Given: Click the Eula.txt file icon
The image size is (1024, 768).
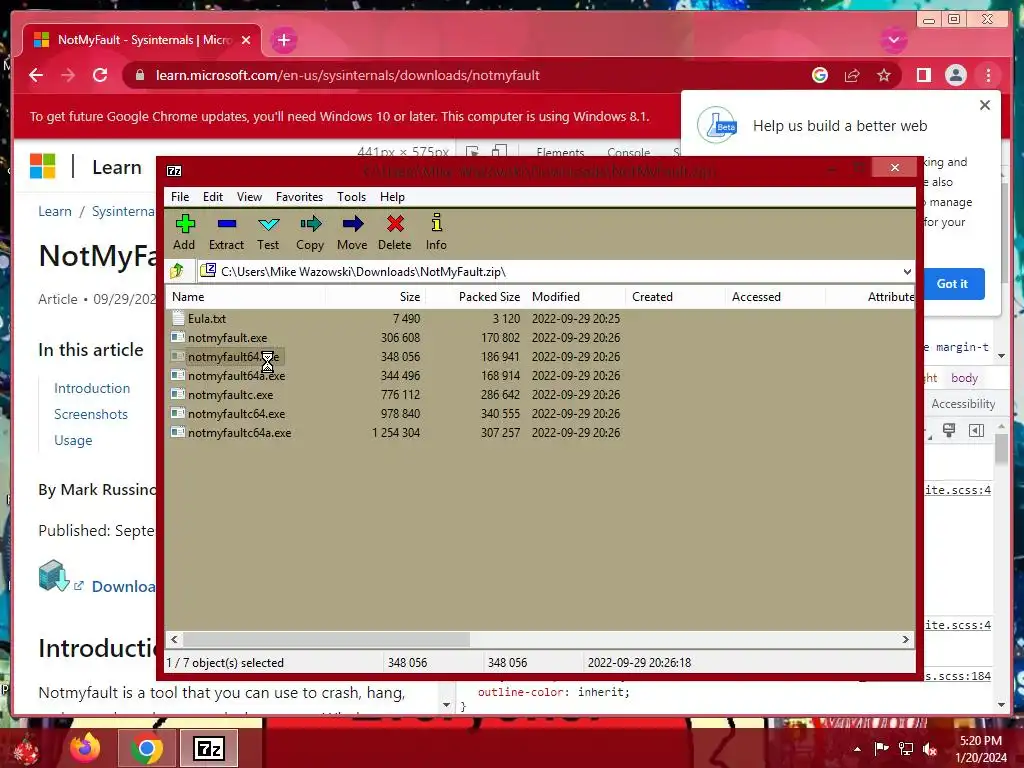Looking at the screenshot, I should (178, 318).
